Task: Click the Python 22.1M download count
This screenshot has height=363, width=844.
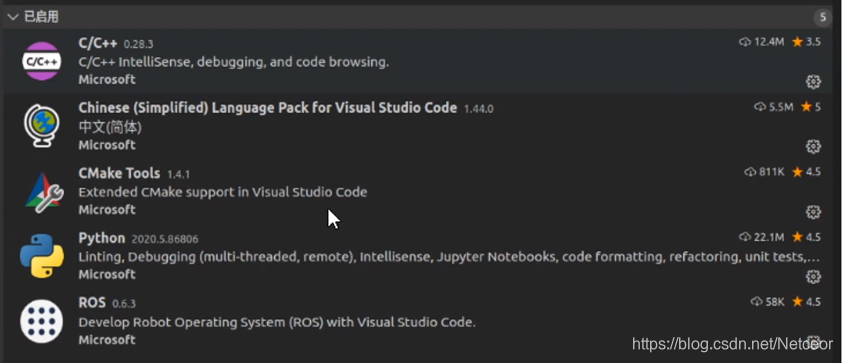Action: (x=762, y=237)
